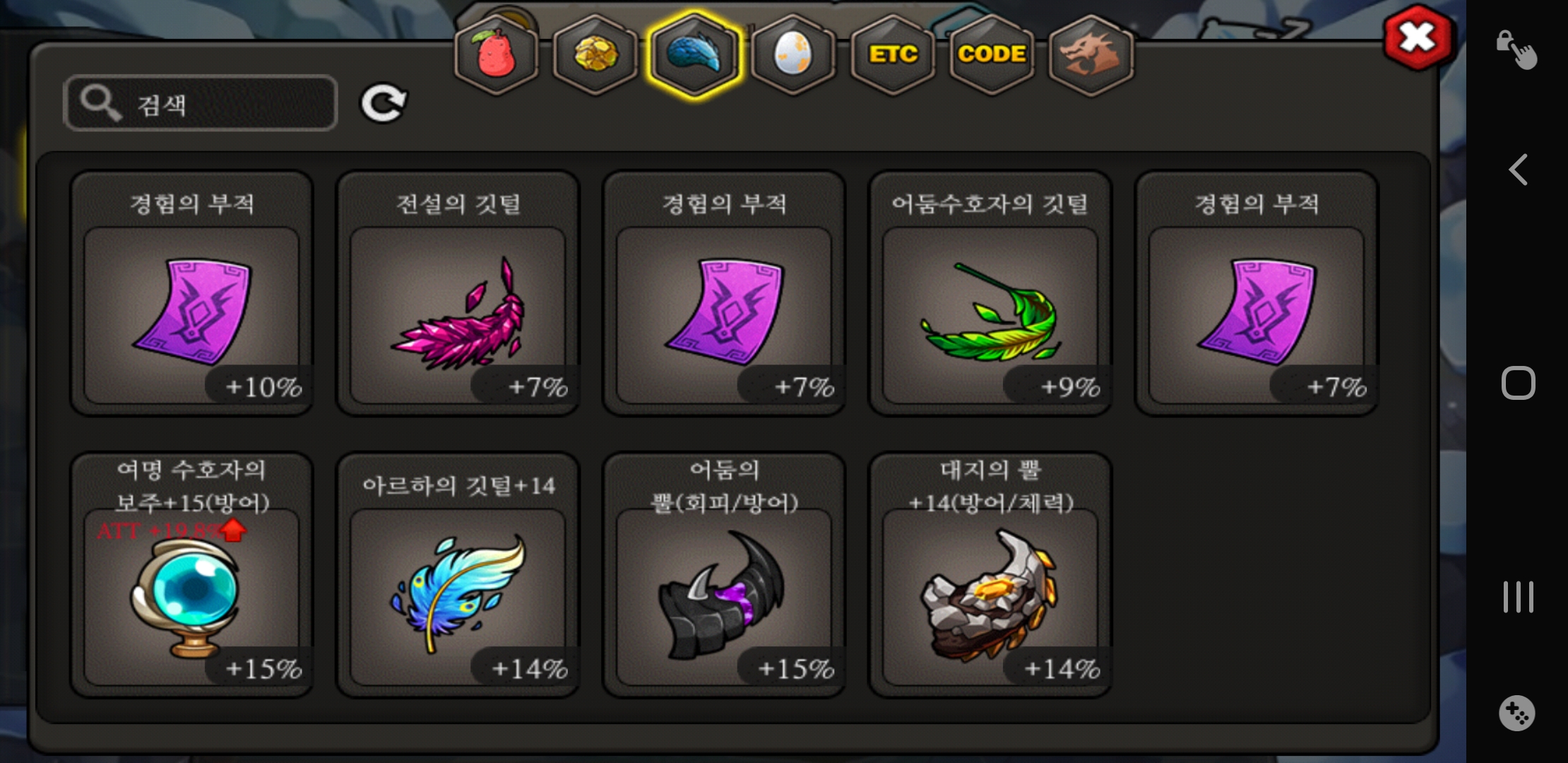Switch to the gold ore category tab
This screenshot has height=763, width=1568.
tap(595, 55)
